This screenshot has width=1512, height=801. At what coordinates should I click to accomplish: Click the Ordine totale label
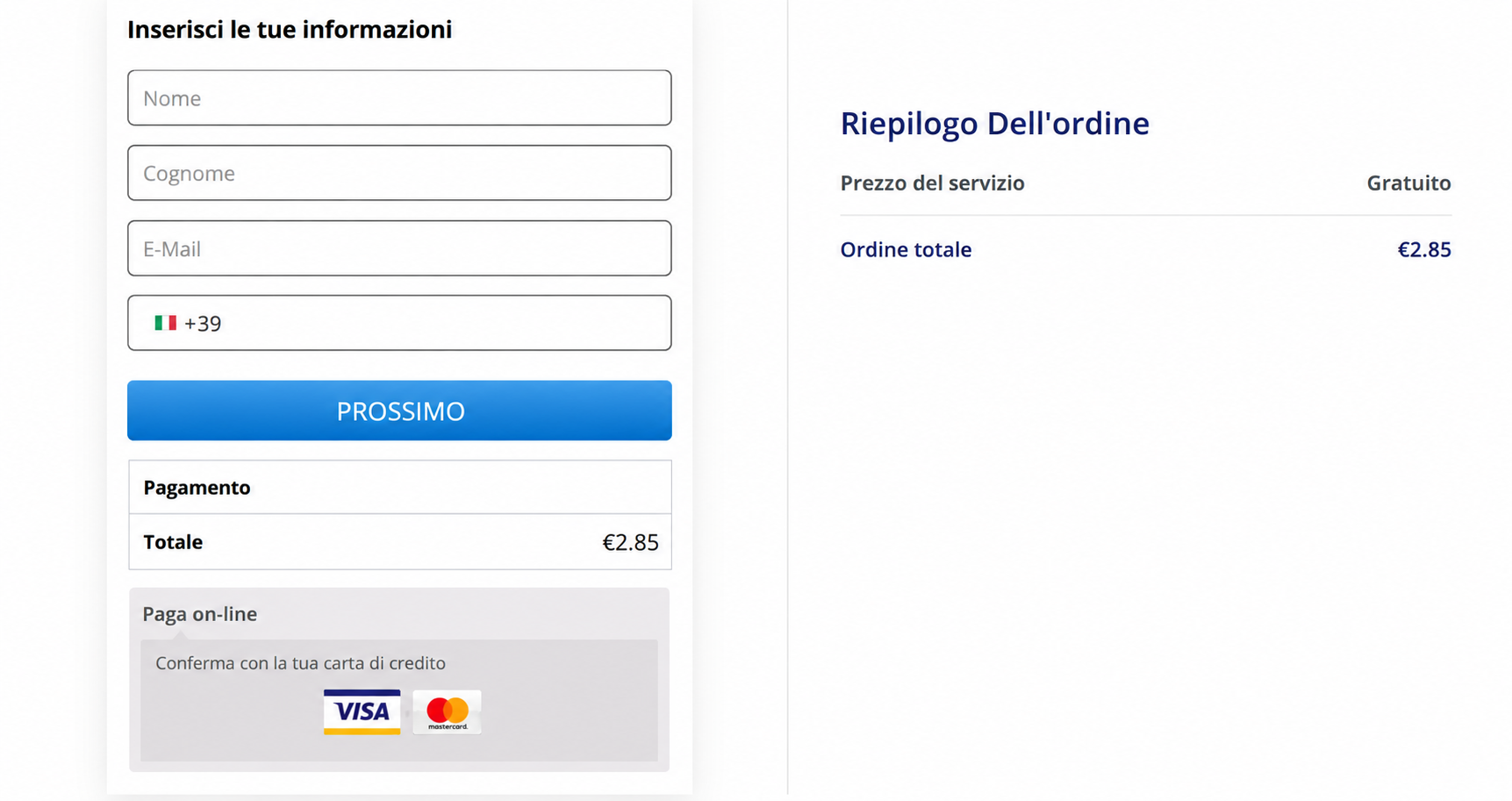(x=906, y=250)
